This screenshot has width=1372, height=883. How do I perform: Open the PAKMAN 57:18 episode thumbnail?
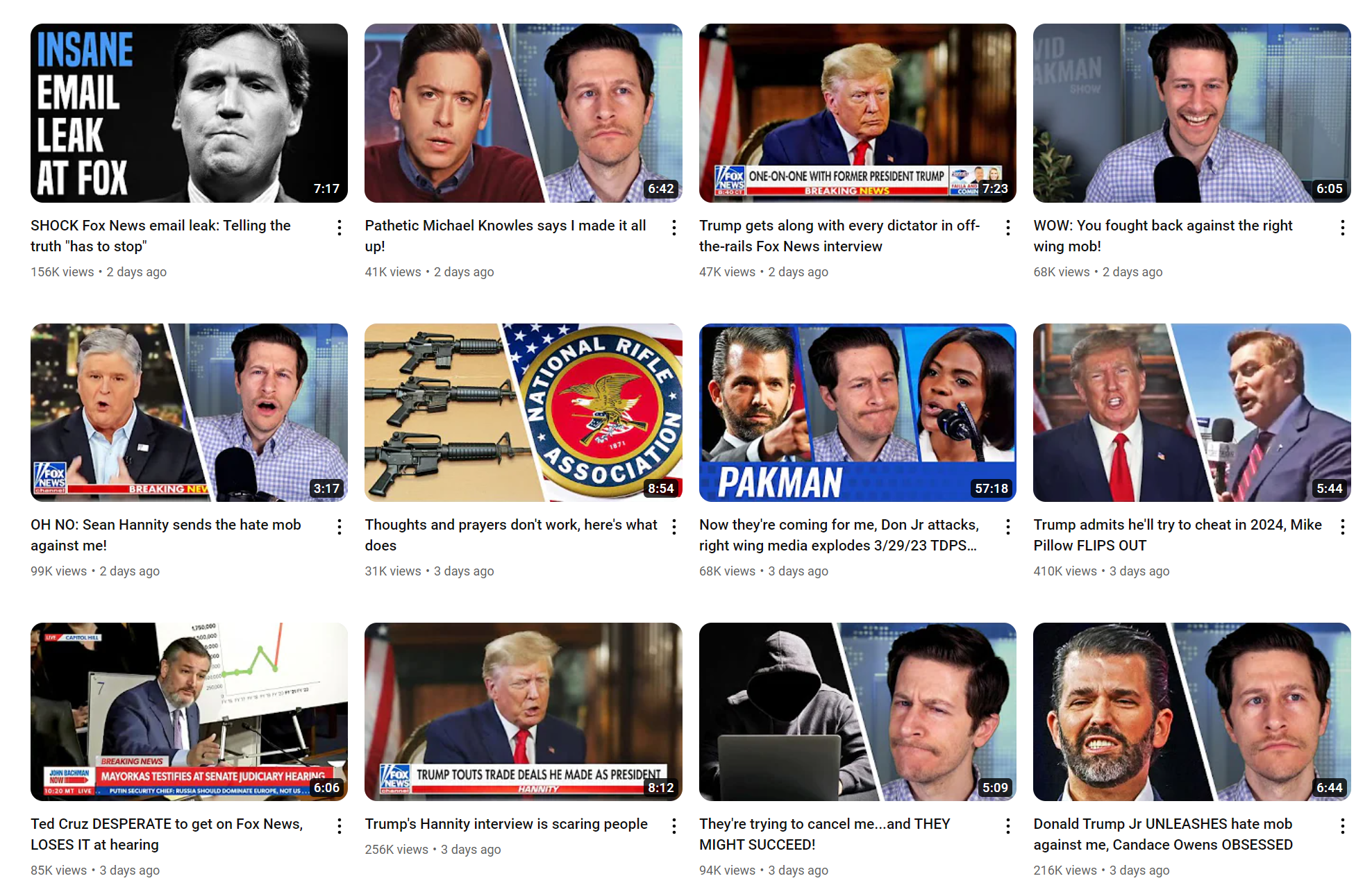pos(857,412)
